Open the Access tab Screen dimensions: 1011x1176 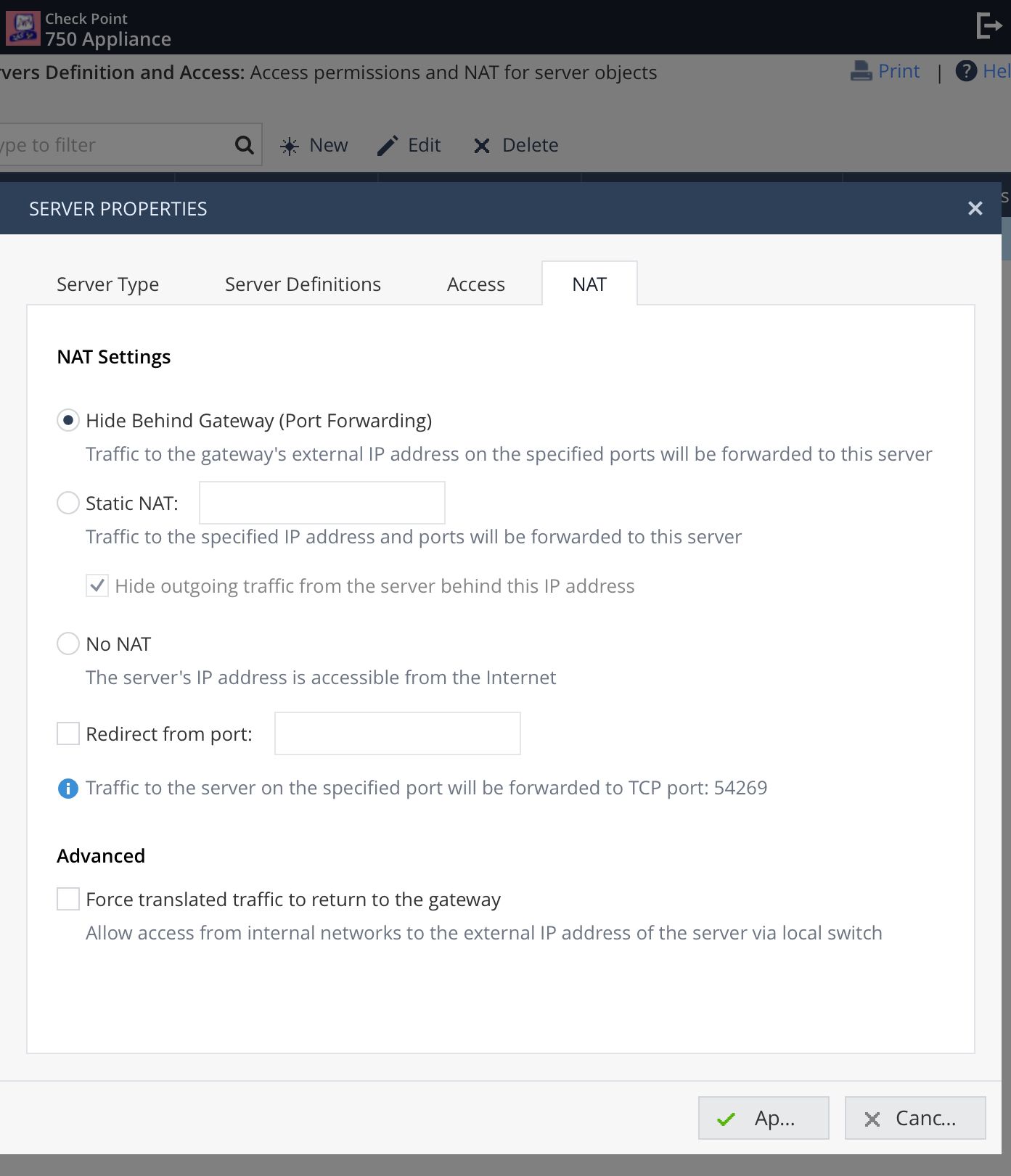point(475,284)
